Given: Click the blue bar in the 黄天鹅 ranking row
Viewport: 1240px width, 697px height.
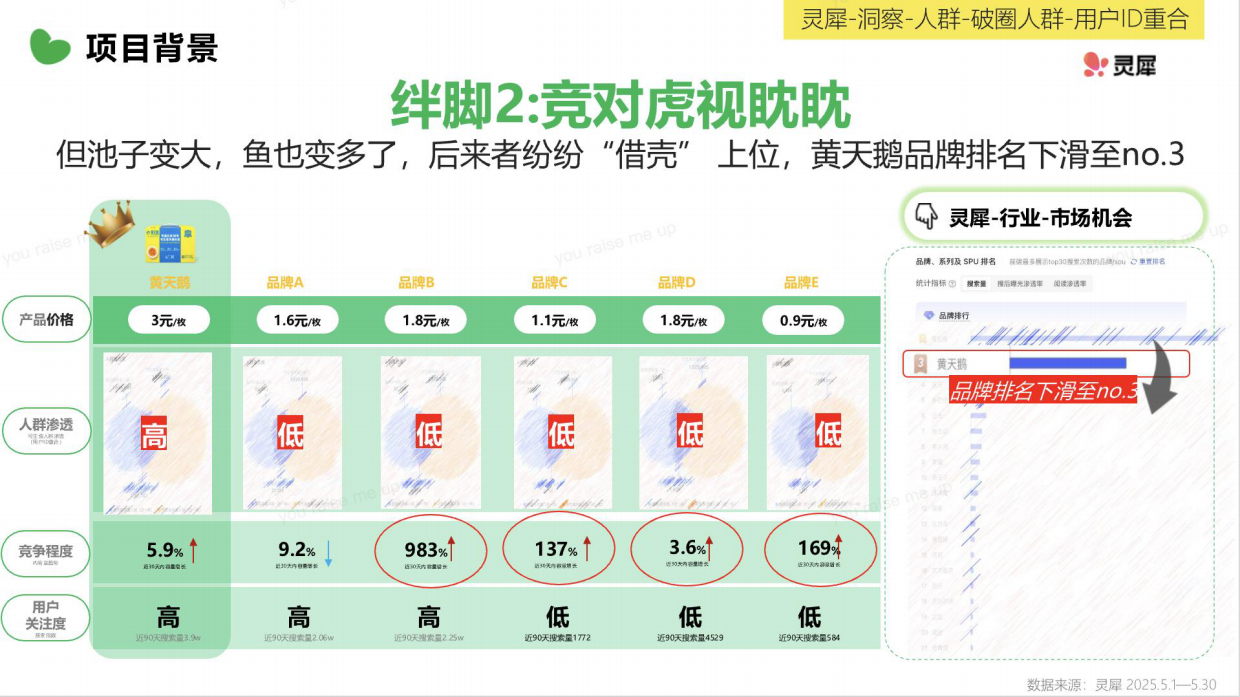Looking at the screenshot, I should 1068,364.
